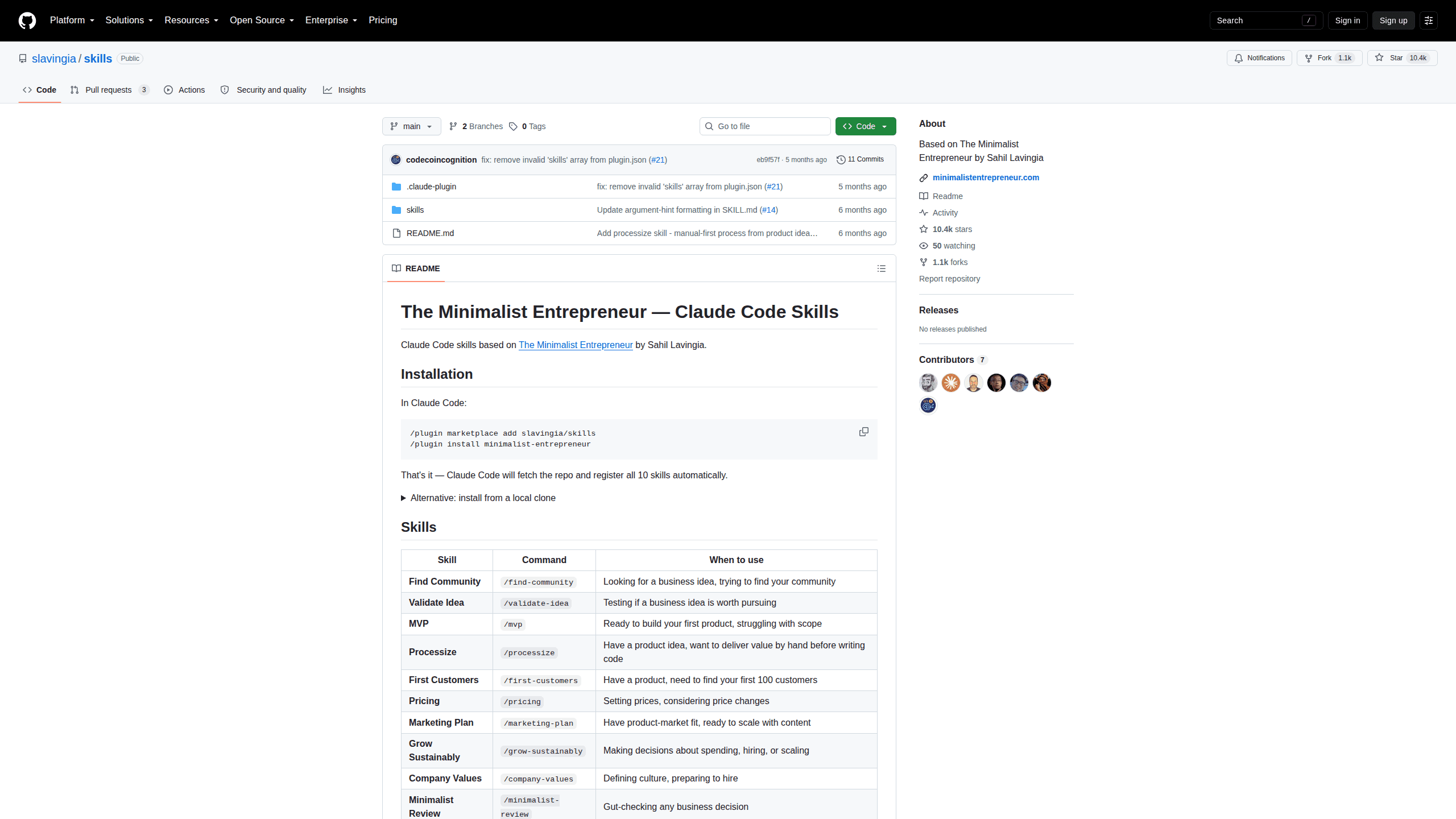1456x819 pixels.
Task: Star the skills repository
Action: 1402,58
